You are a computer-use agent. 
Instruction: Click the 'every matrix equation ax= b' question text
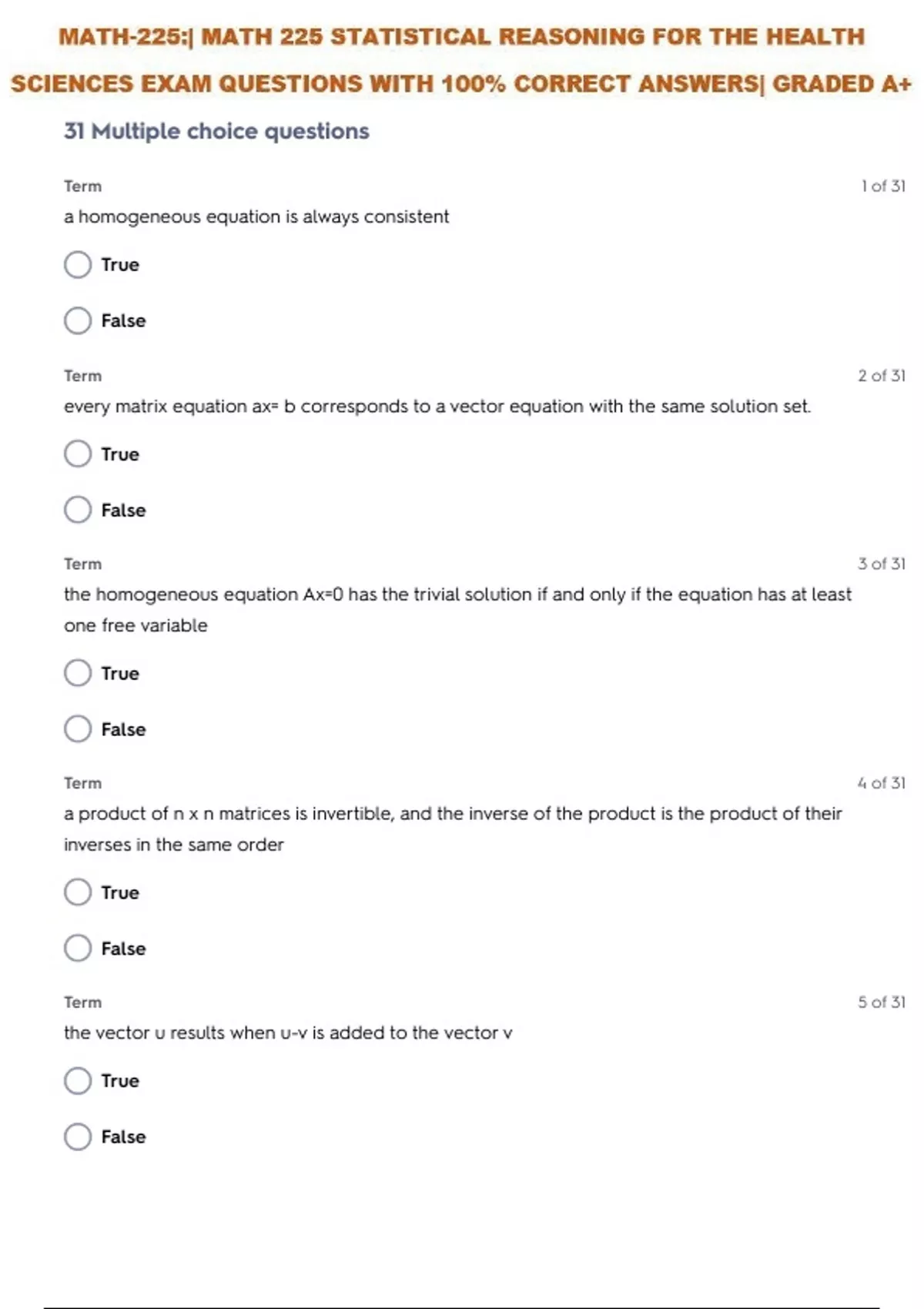pyautogui.click(x=437, y=407)
